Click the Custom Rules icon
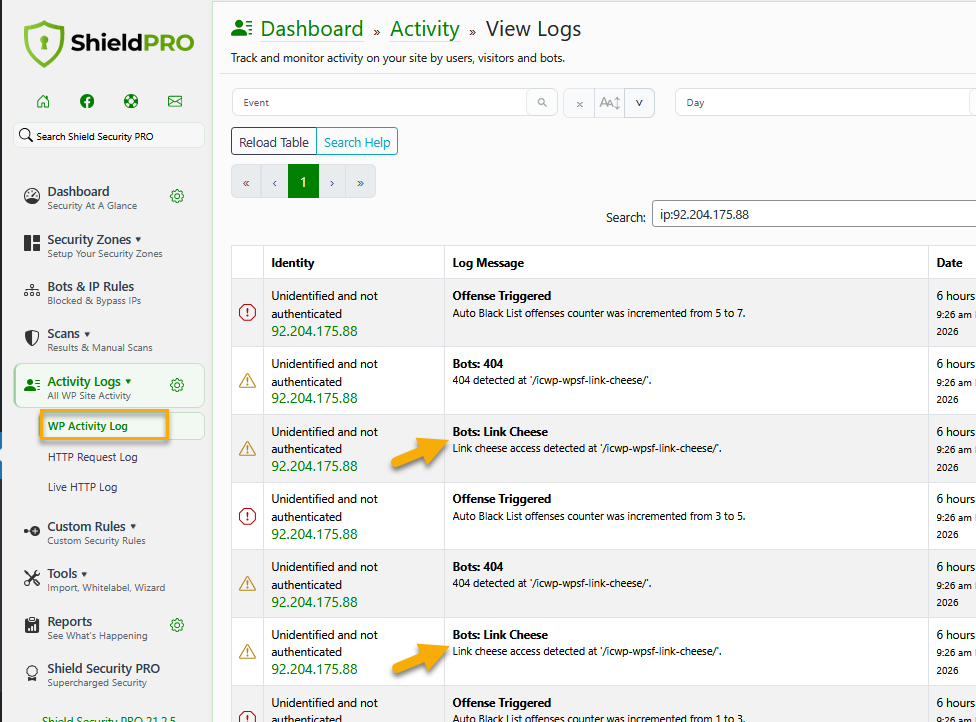The image size is (976, 722). coord(32,531)
